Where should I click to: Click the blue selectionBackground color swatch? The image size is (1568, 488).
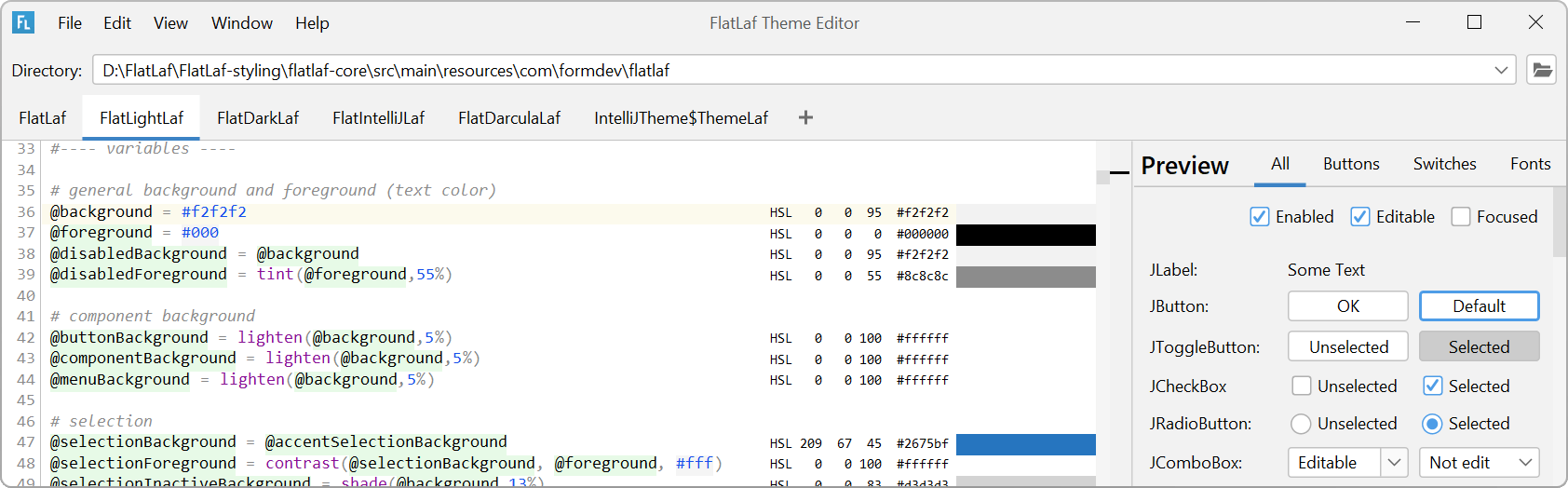click(1025, 444)
